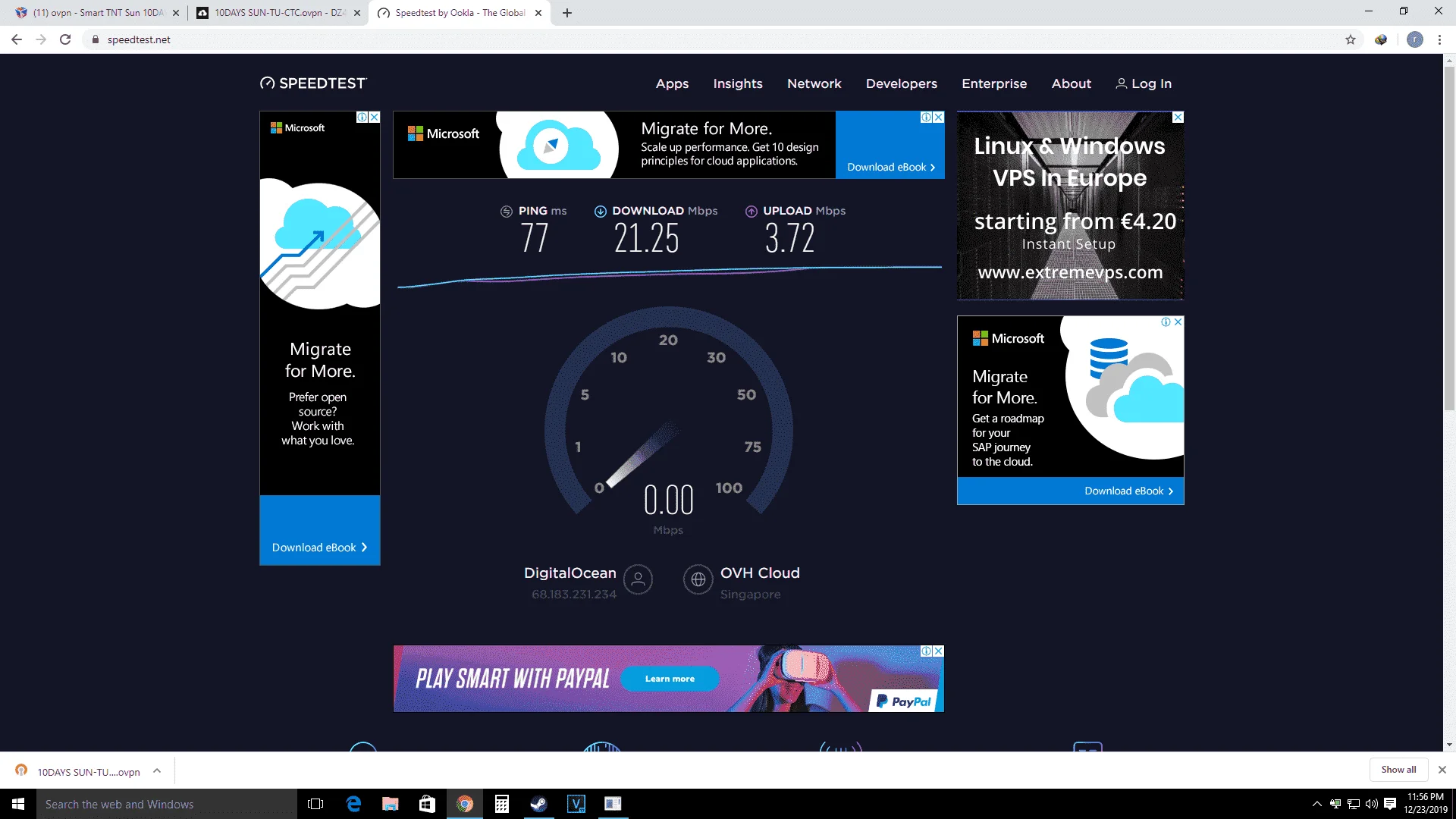Open the Insights menu item

click(x=738, y=83)
